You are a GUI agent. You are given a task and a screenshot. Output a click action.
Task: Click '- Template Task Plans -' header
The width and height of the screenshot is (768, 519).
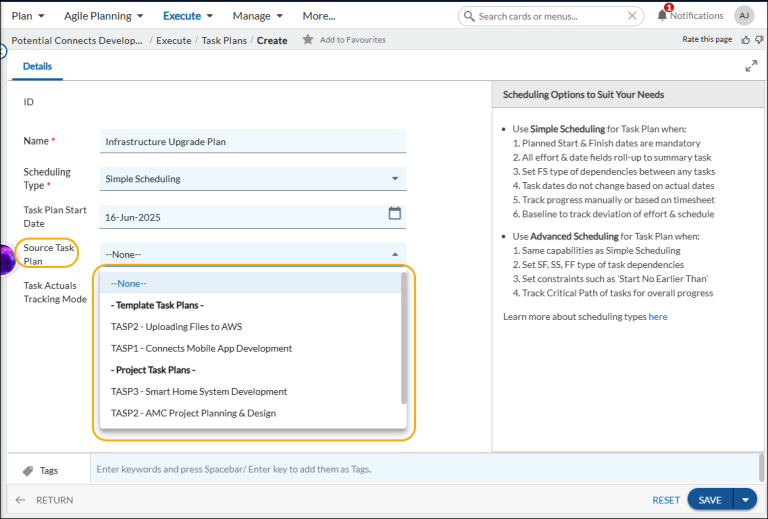(x=157, y=305)
